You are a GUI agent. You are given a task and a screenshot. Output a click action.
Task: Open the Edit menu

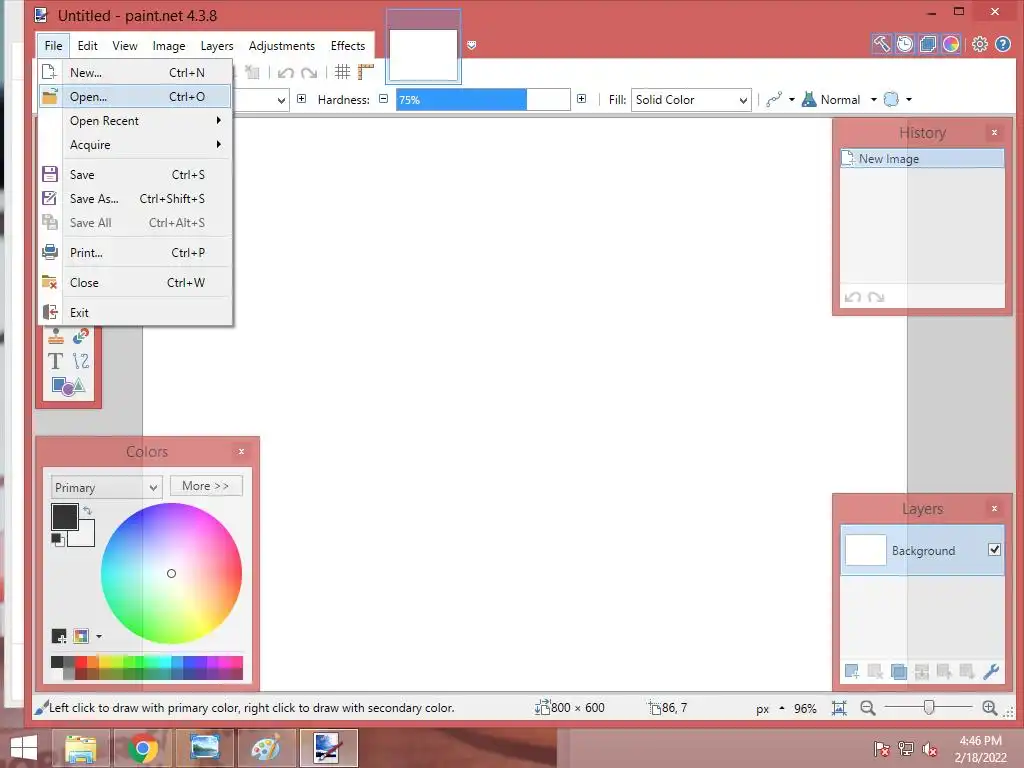click(x=88, y=46)
